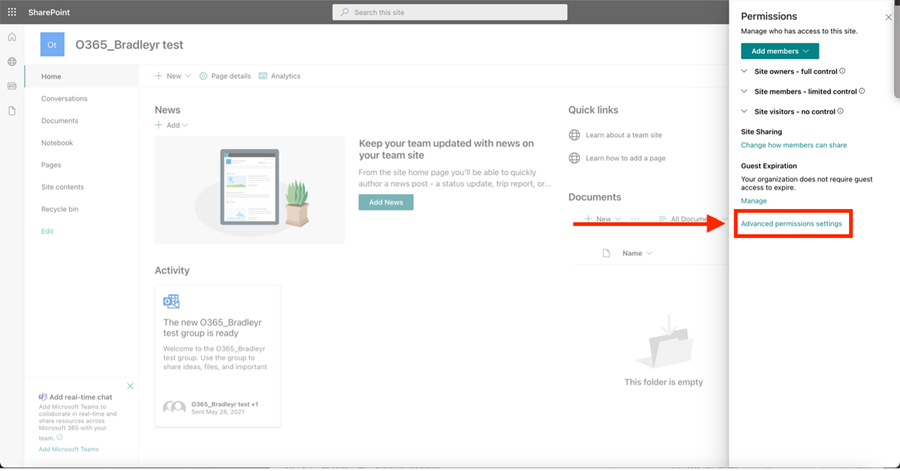Click the file type column icon in Documents
The width and height of the screenshot is (900, 471).
pyautogui.click(x=606, y=253)
